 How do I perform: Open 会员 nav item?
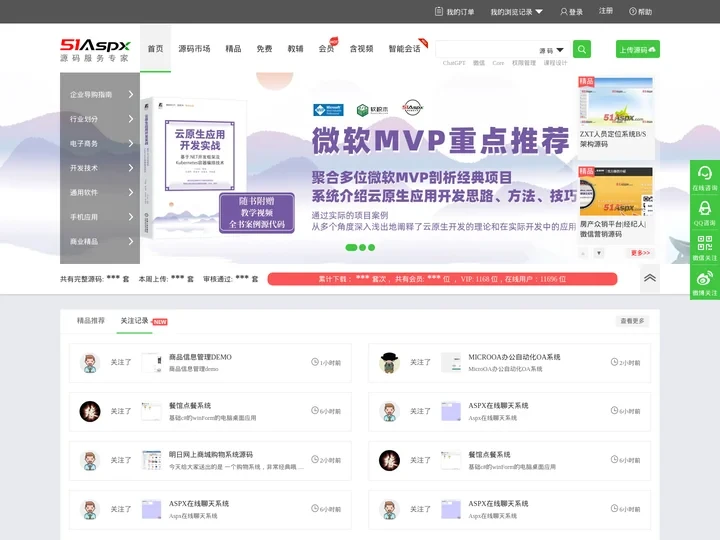point(326,48)
